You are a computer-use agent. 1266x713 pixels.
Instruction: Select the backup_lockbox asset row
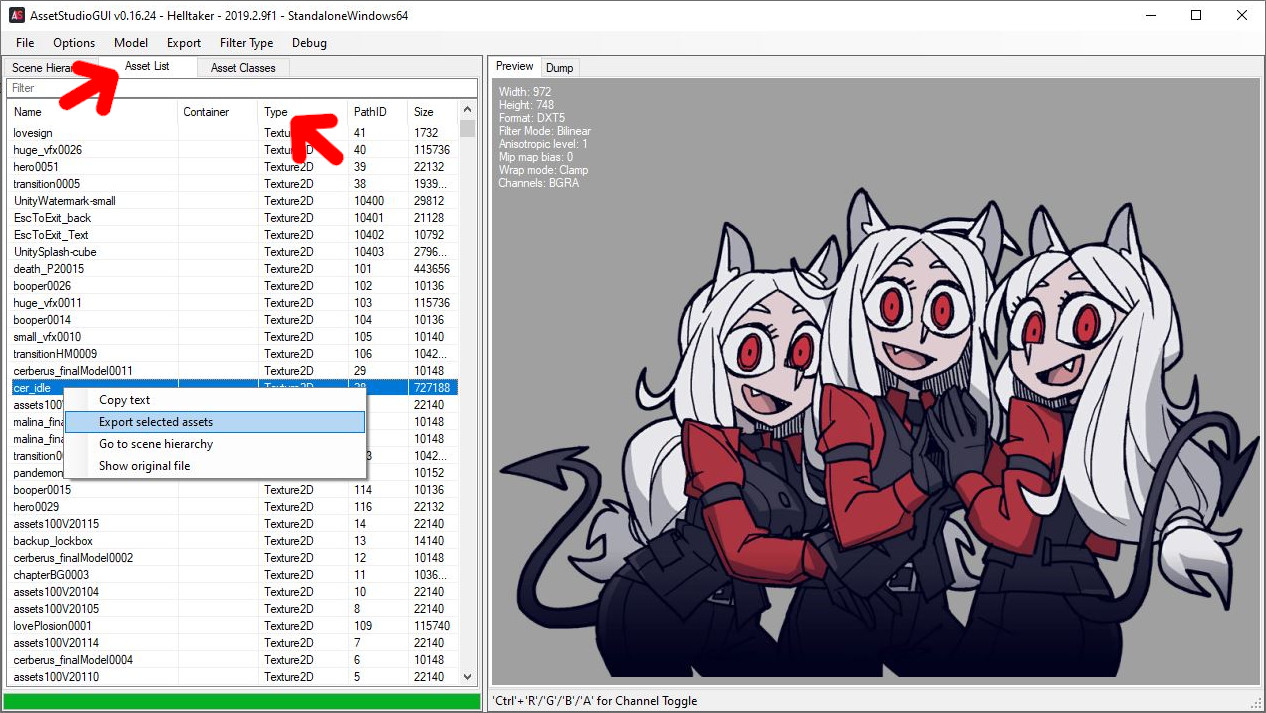(233, 541)
